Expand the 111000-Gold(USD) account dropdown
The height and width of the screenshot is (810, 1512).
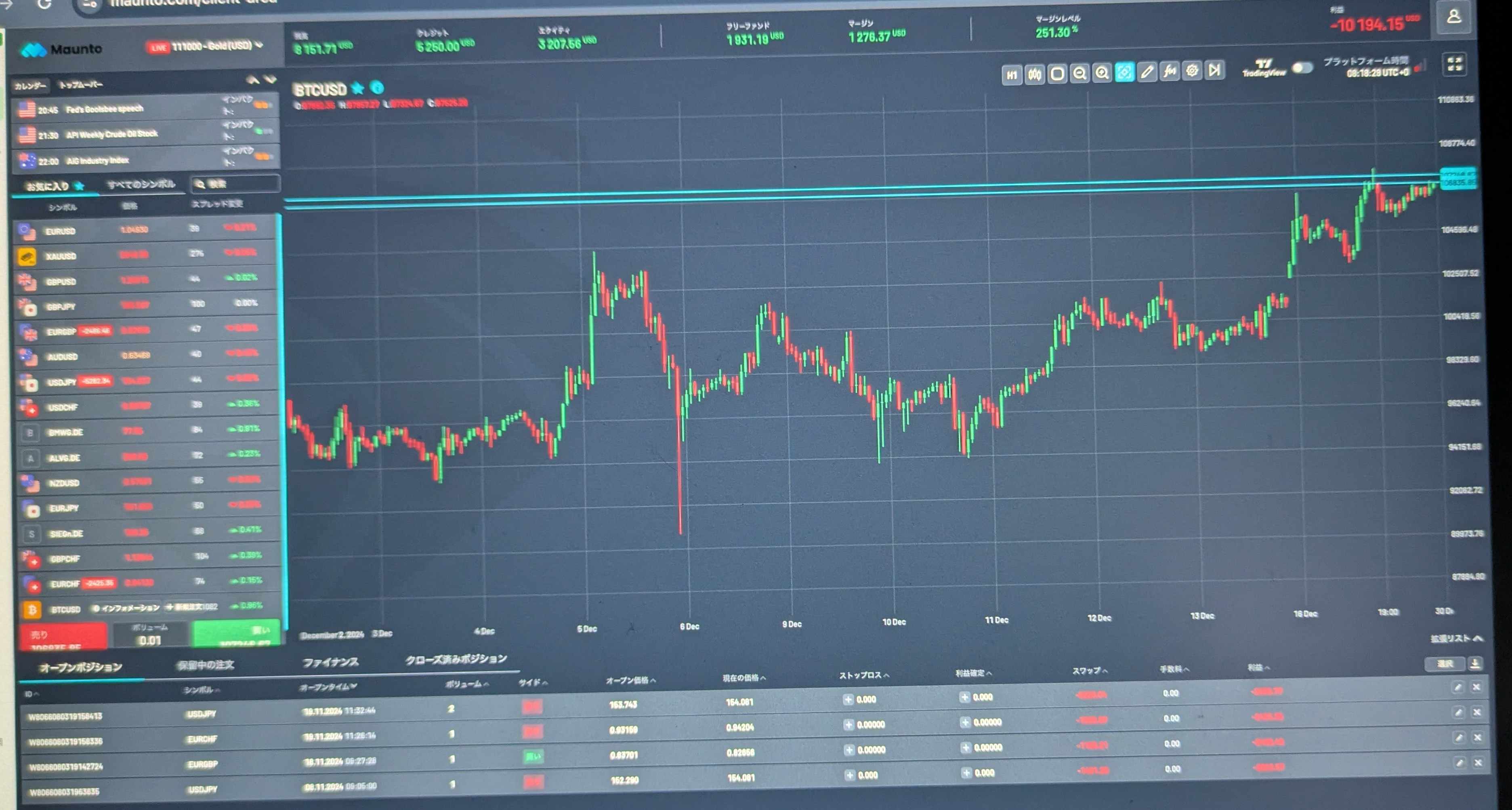point(259,44)
